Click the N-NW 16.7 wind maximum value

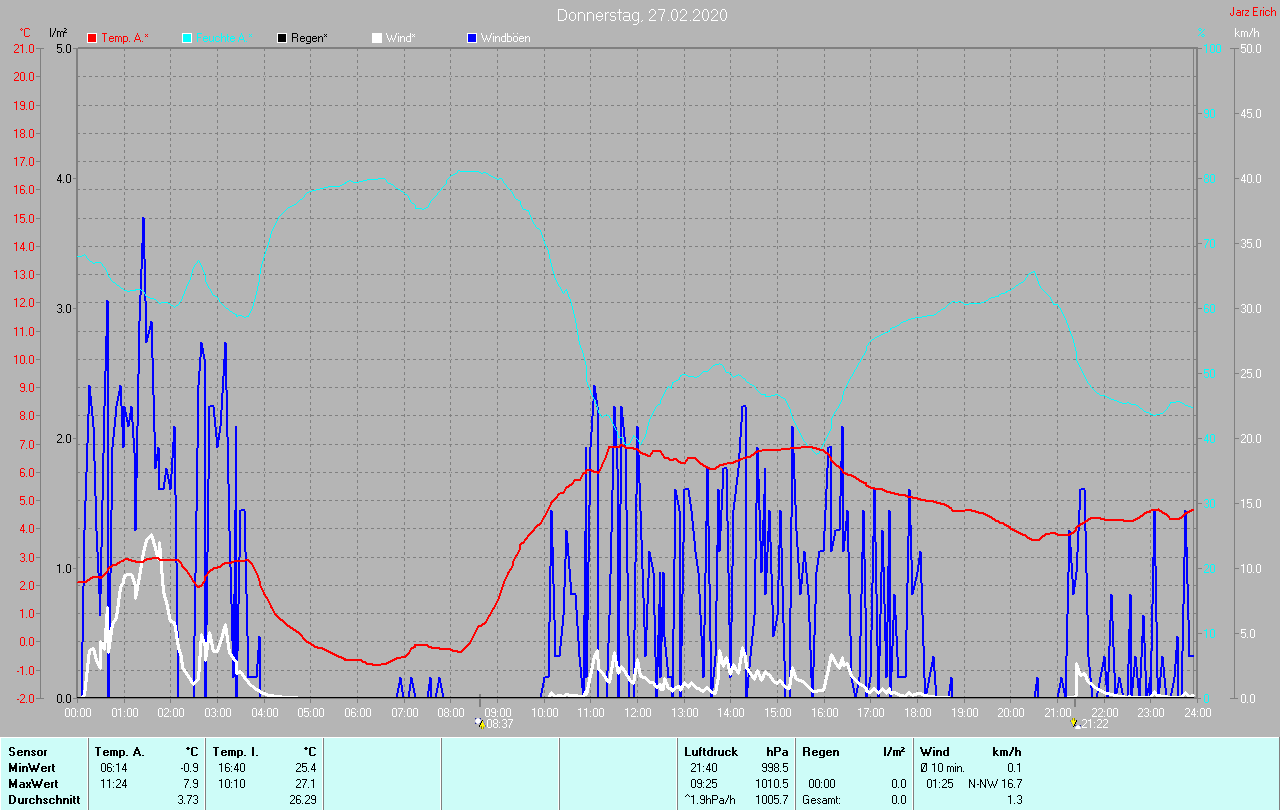(994, 783)
